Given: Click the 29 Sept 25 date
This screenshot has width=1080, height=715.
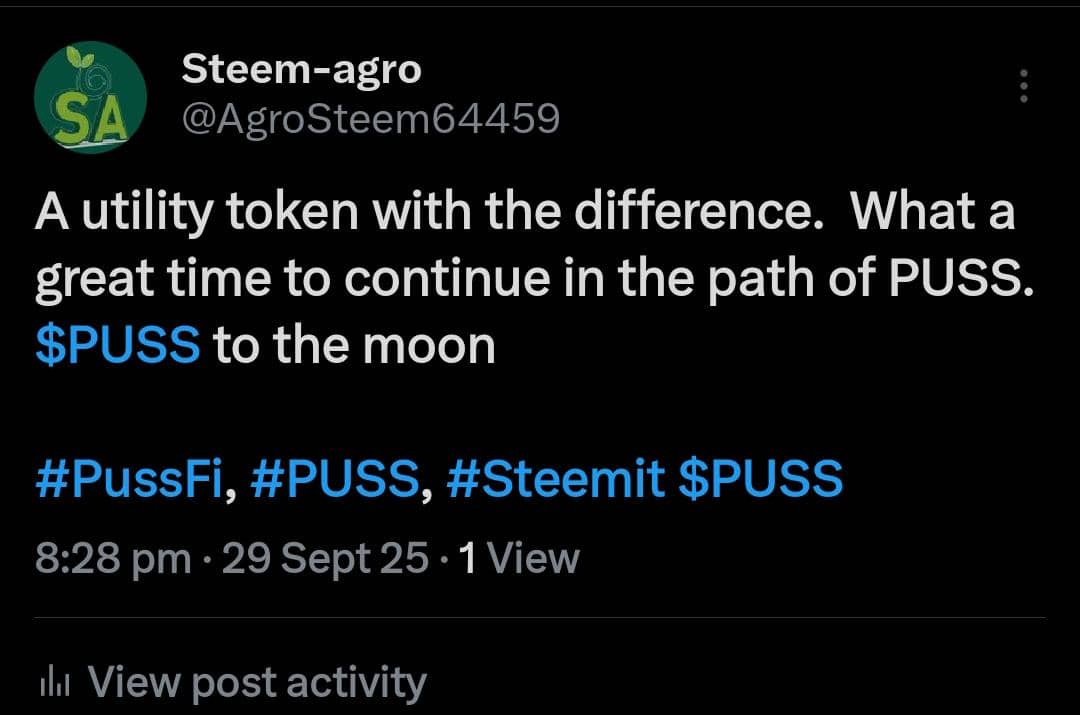Looking at the screenshot, I should click(x=325, y=557).
